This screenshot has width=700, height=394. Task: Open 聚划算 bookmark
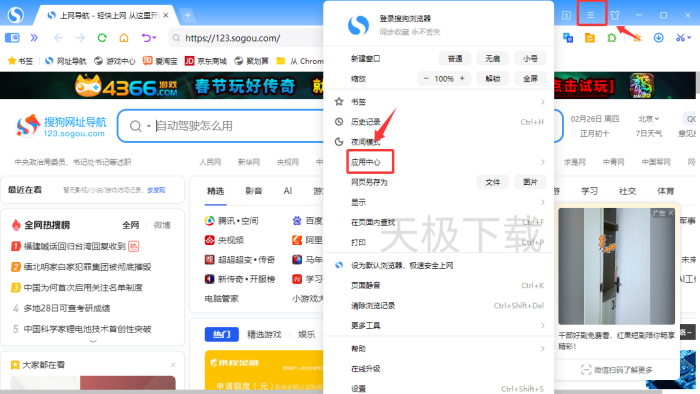click(x=251, y=61)
